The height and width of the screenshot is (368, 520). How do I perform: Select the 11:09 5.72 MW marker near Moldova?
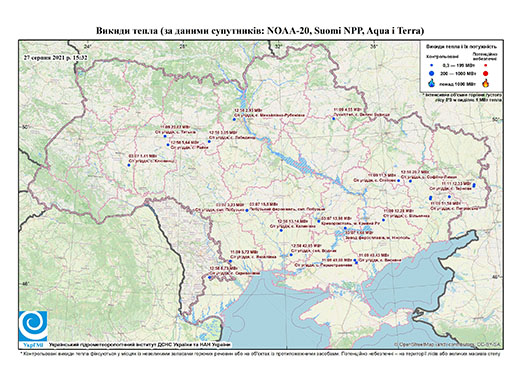pyautogui.click(x=230, y=261)
